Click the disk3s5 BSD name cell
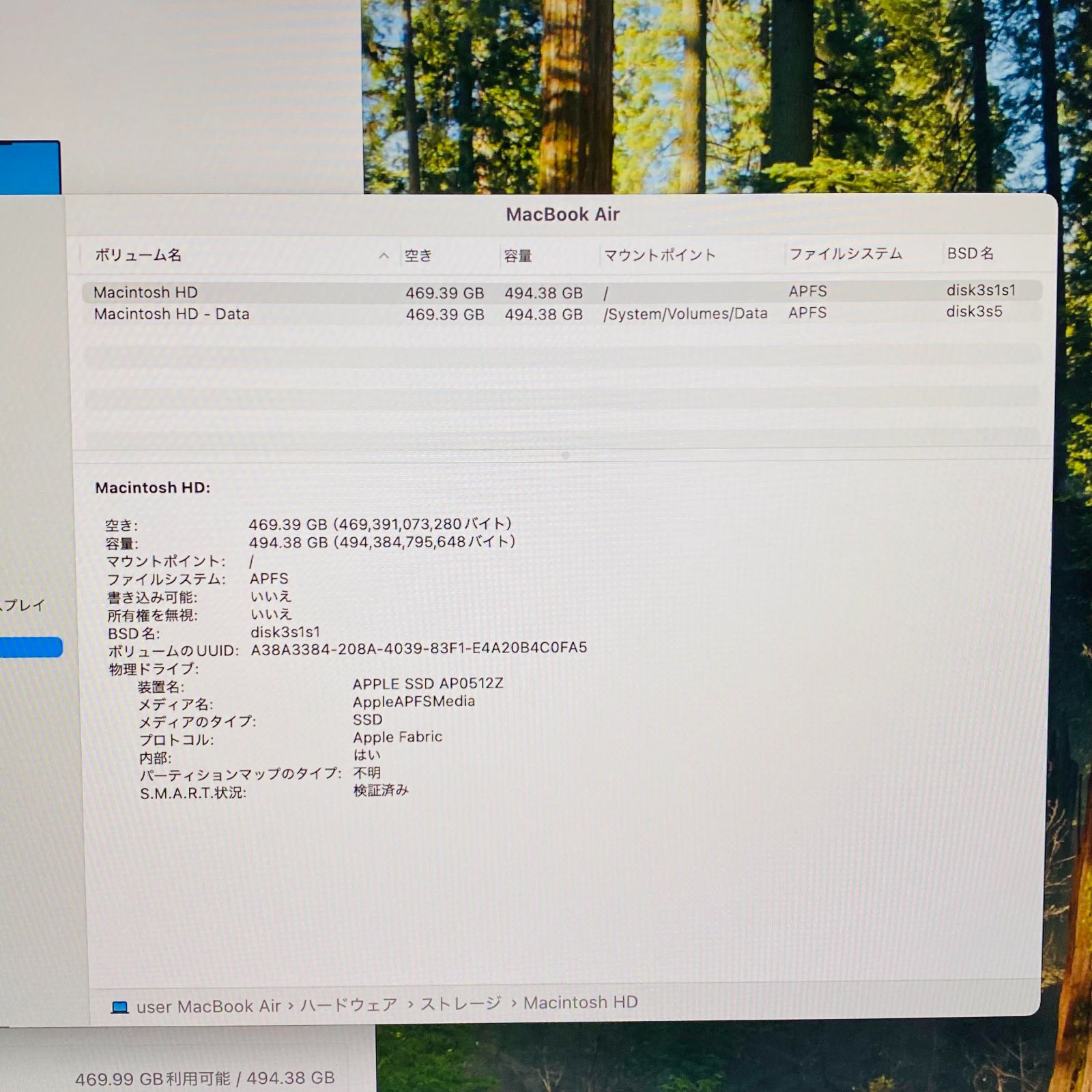The height and width of the screenshot is (1092, 1092). [975, 312]
